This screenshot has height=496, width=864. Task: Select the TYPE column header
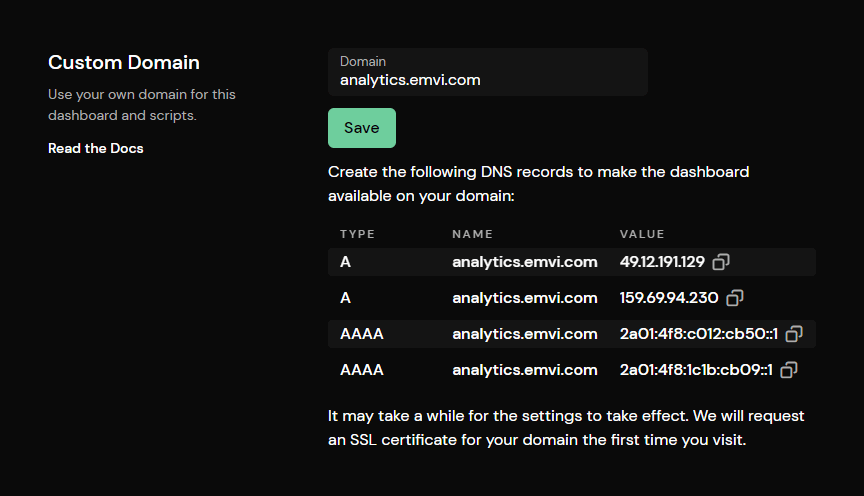point(357,234)
